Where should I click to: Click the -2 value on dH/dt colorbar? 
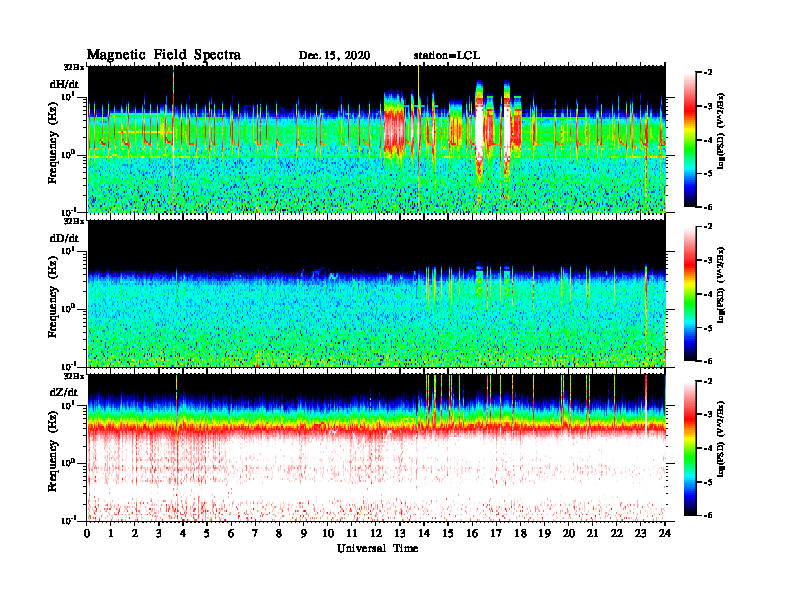point(708,73)
